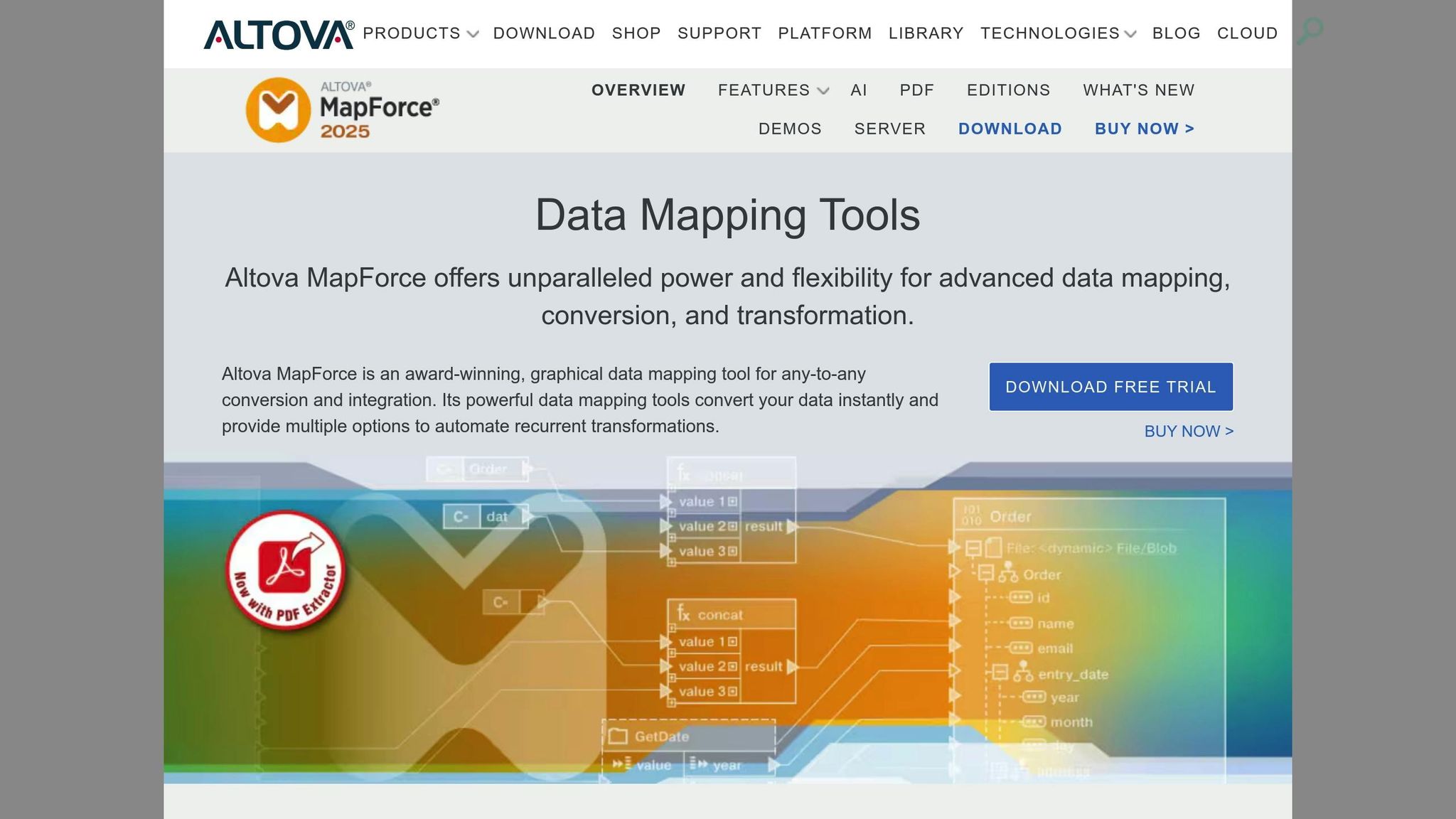Screen dimensions: 1456x819
Task: Click the Products menu label
Action: (412, 33)
